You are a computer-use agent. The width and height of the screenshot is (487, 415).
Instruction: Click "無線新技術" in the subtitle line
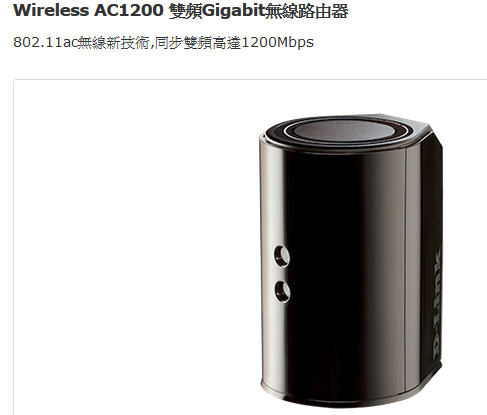pos(113,43)
